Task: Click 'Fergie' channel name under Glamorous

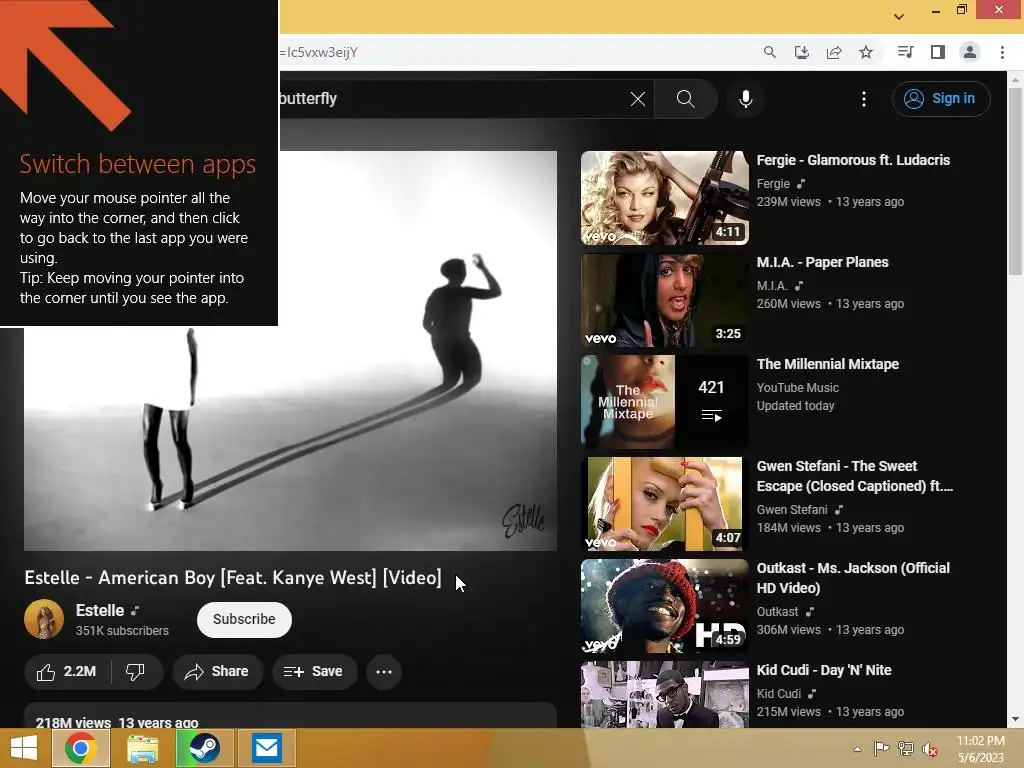Action: click(x=773, y=184)
